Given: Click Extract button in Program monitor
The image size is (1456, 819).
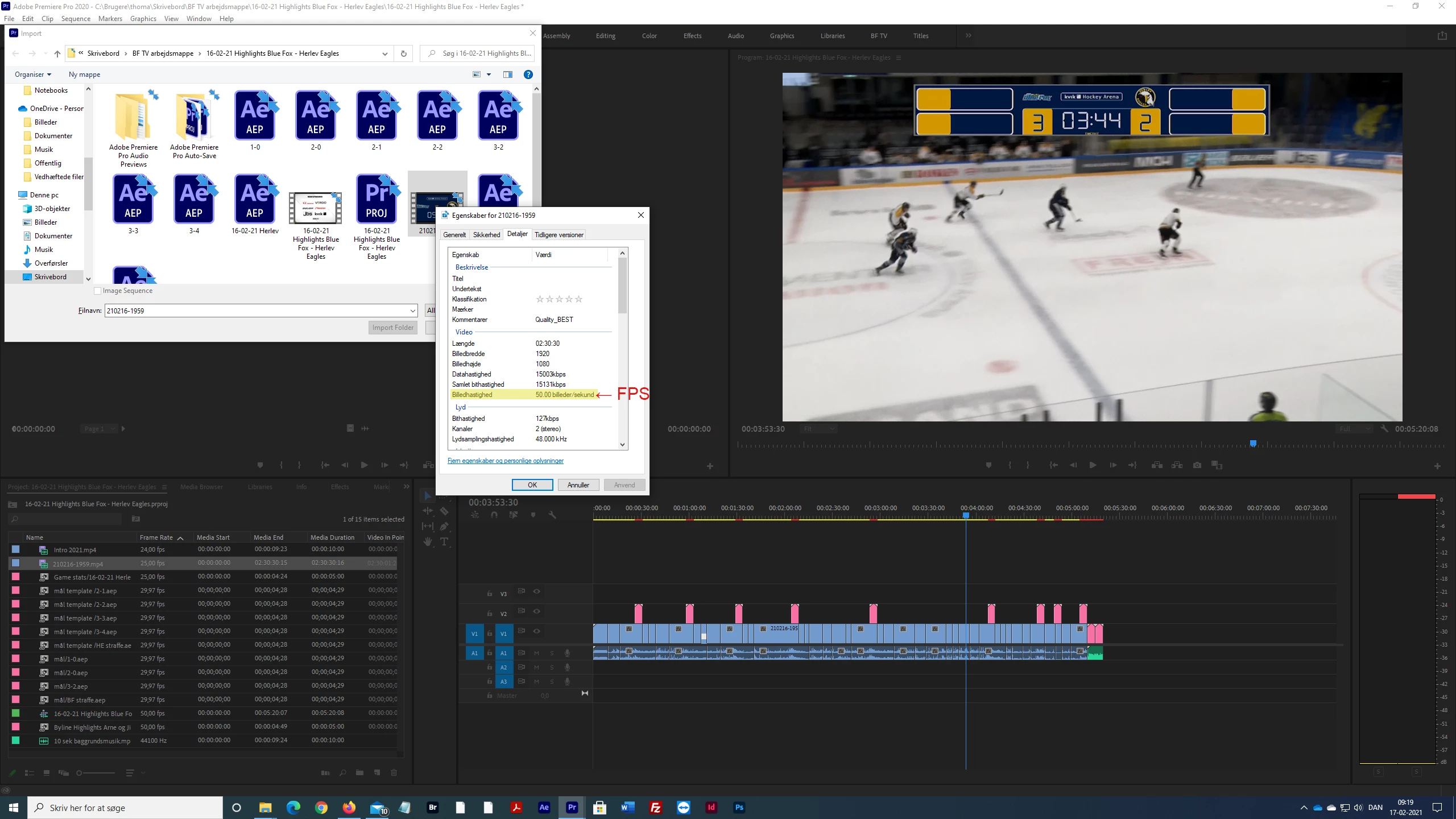Looking at the screenshot, I should 1177,465.
